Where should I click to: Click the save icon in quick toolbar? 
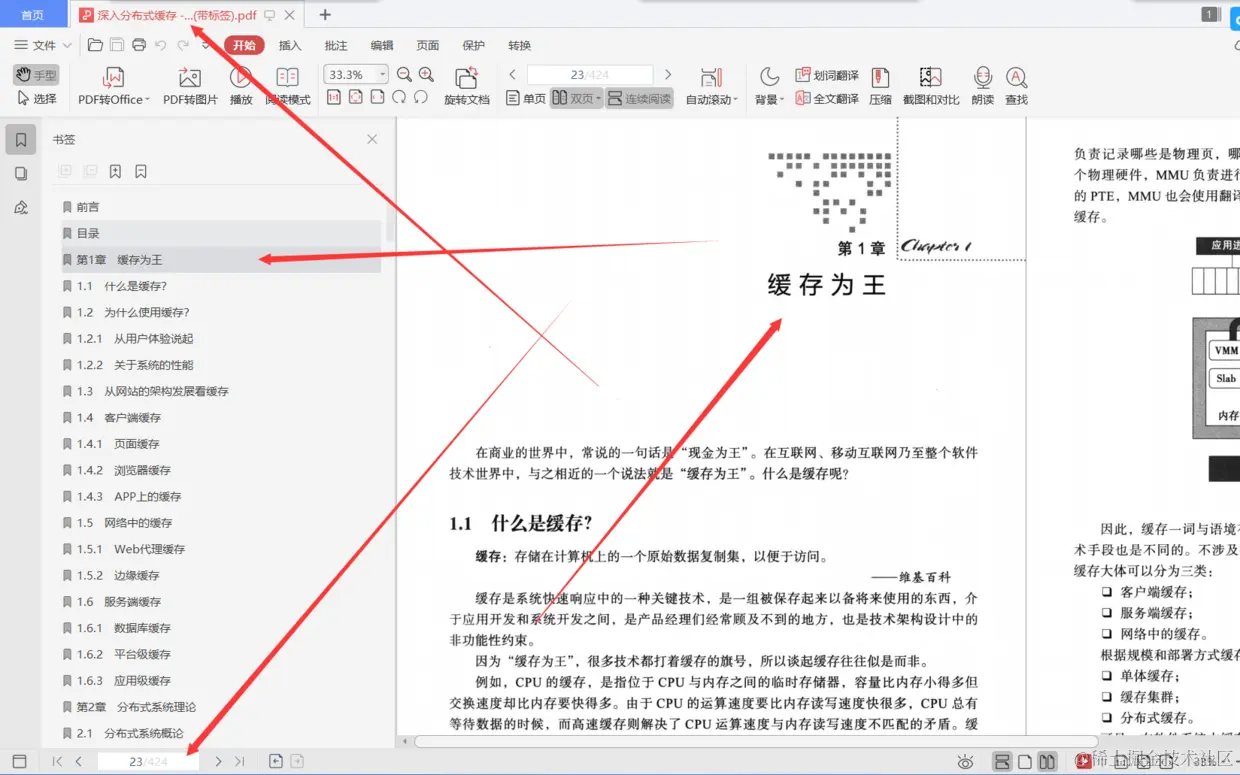click(x=117, y=45)
